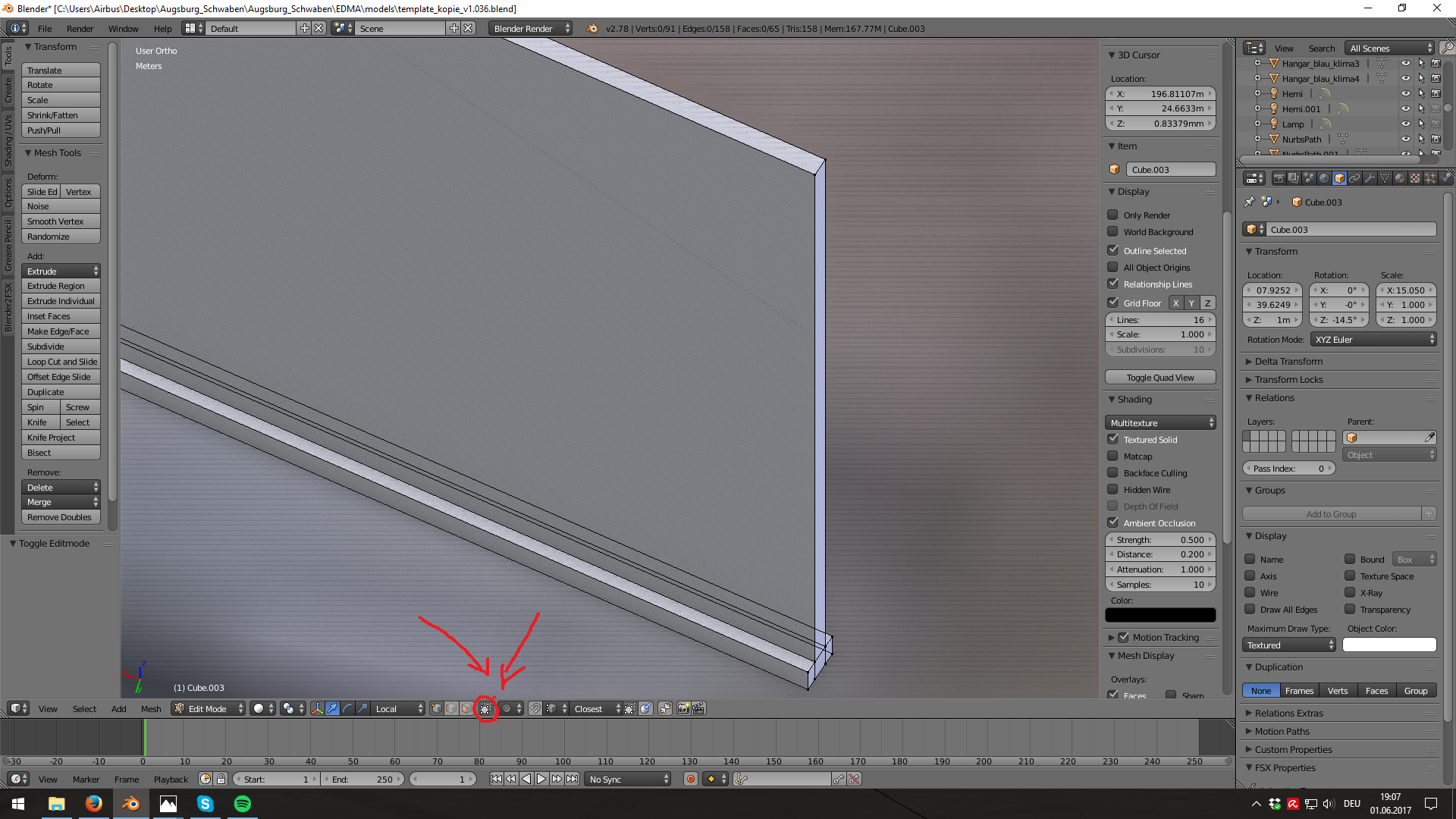Open the Render menu
Viewport: 1456px width, 819px height.
tap(80, 28)
